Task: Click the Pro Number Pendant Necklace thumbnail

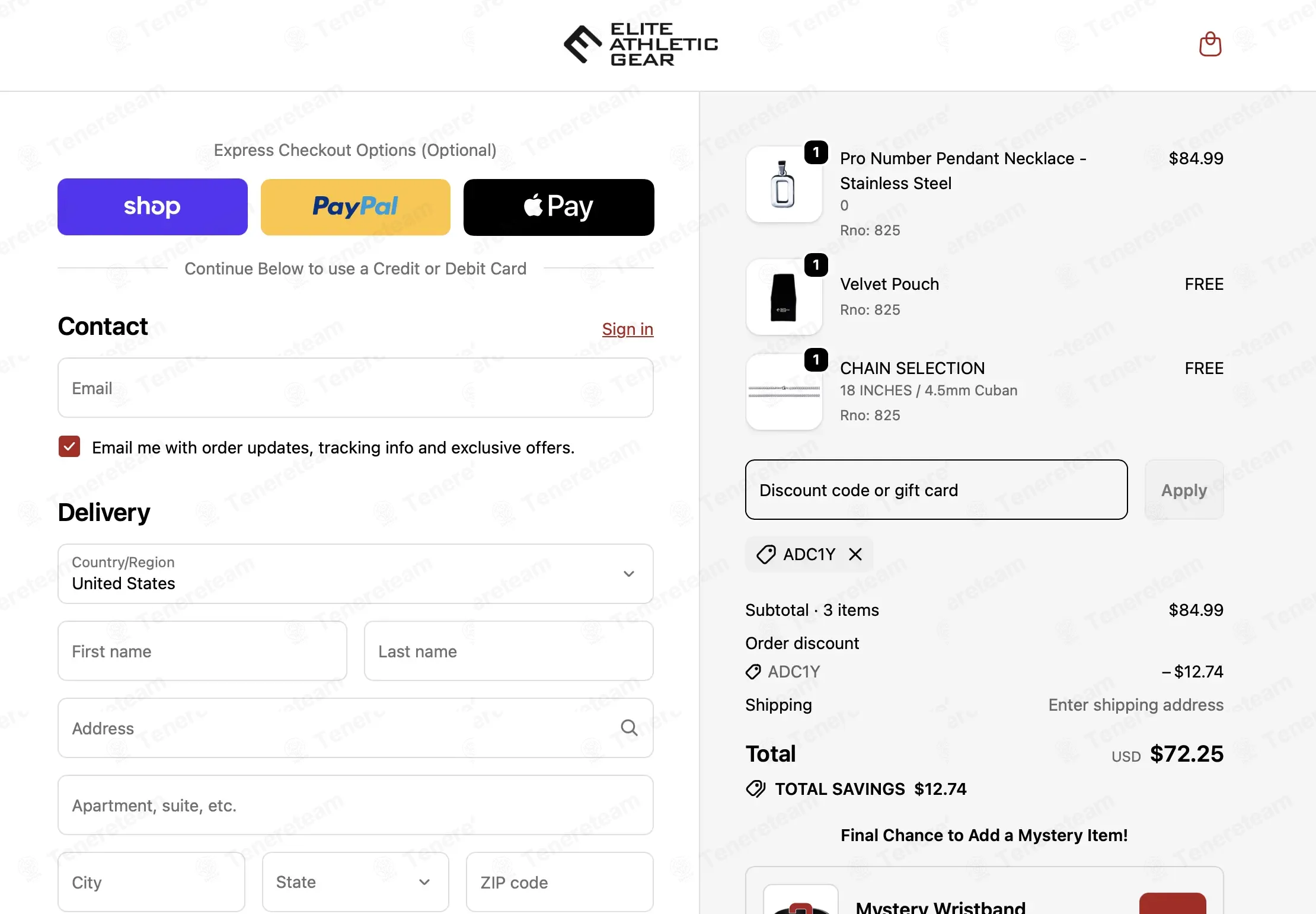Action: click(x=784, y=184)
